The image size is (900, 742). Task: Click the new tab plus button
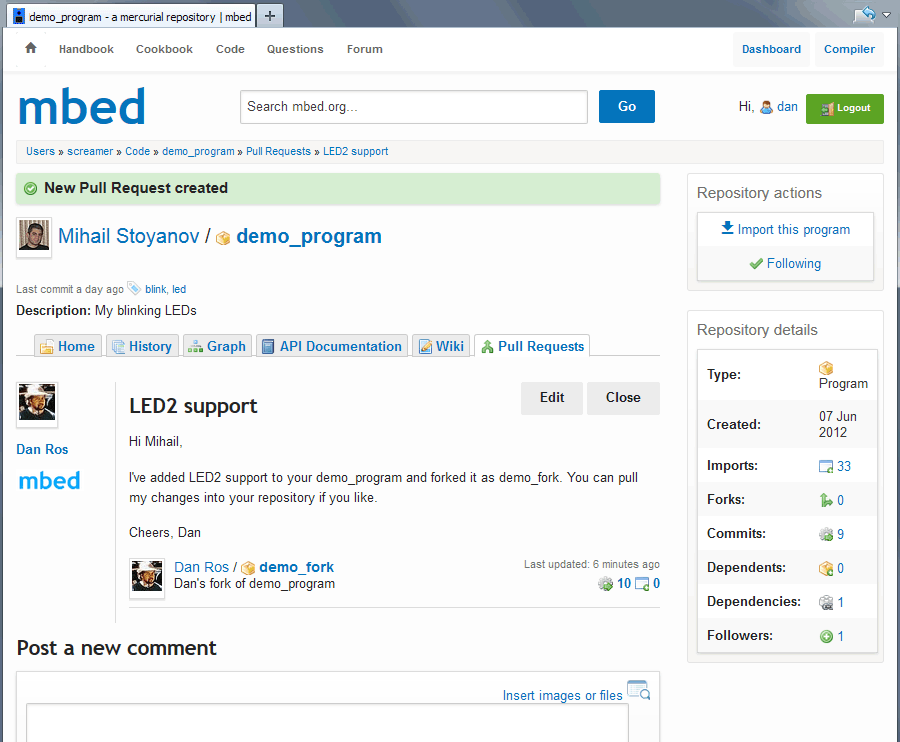pyautogui.click(x=271, y=16)
